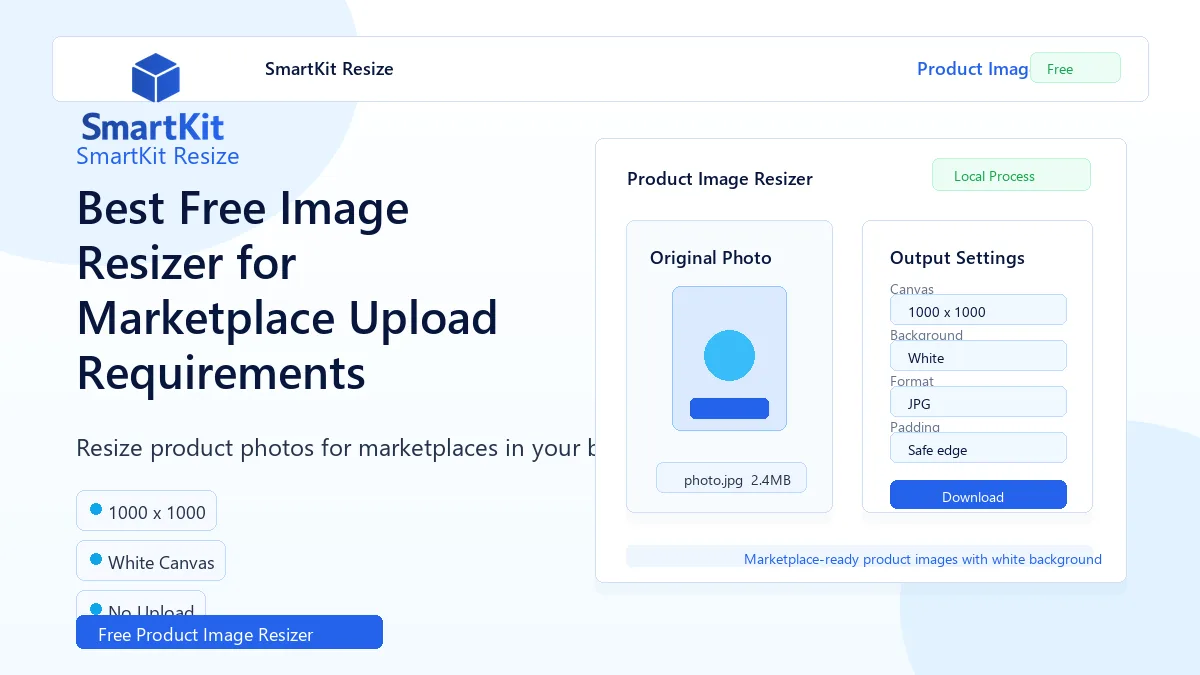Screen dimensions: 1200x675
Task: Click the blue dot in 1000 x 1000 chip
Action: pyautogui.click(x=96, y=509)
